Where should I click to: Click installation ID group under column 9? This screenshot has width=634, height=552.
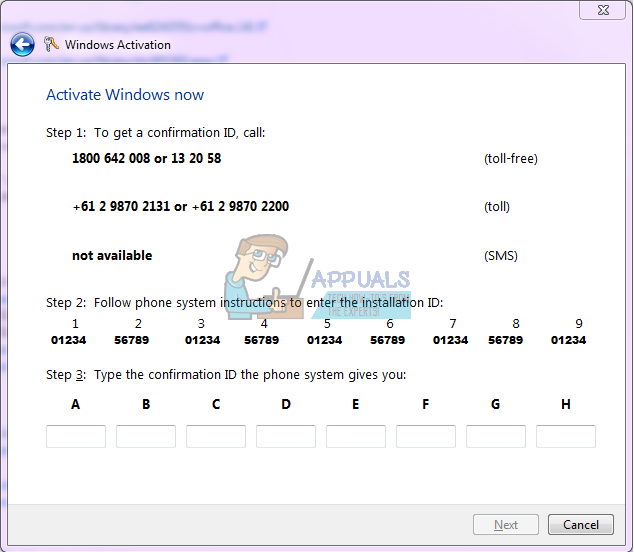point(568,340)
